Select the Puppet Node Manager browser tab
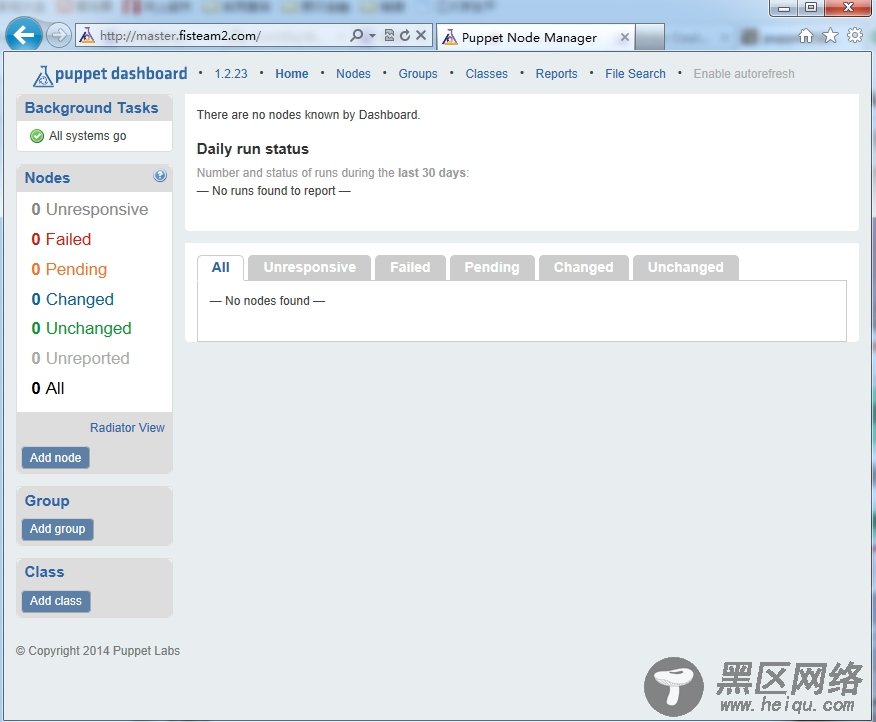Screen dimensions: 876x722 tap(535, 37)
